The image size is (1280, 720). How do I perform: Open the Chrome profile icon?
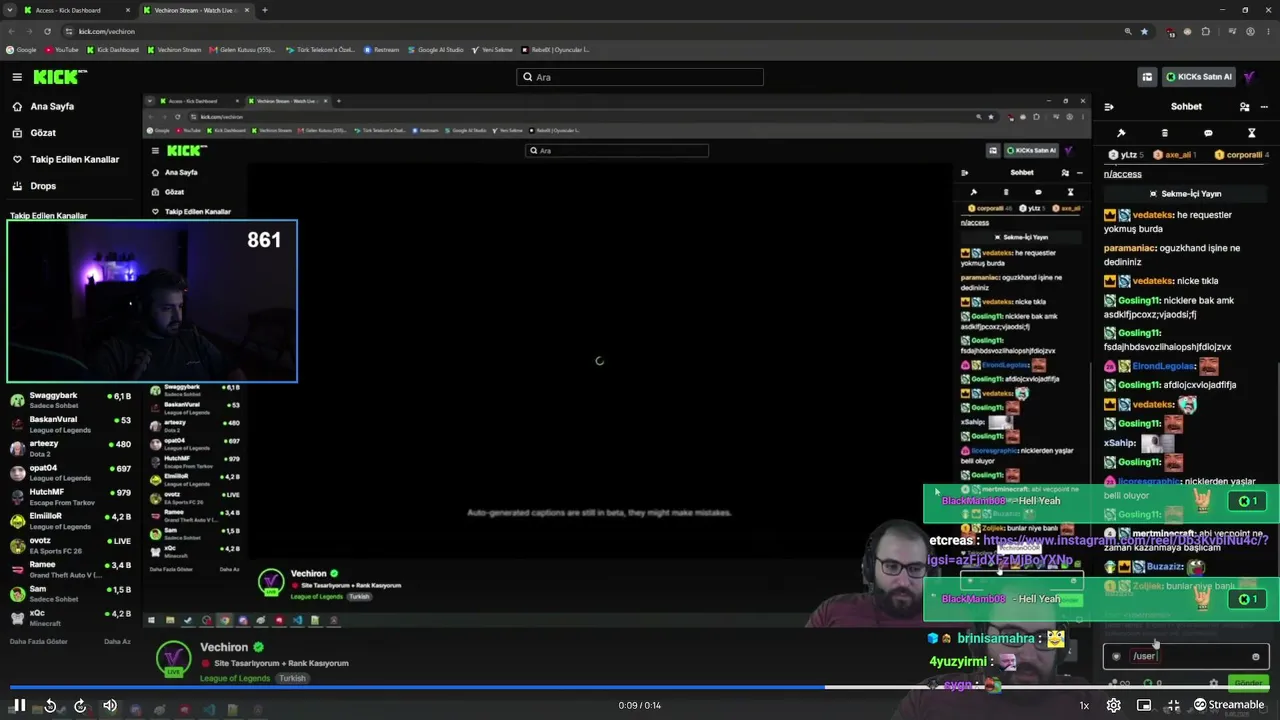(x=1250, y=31)
